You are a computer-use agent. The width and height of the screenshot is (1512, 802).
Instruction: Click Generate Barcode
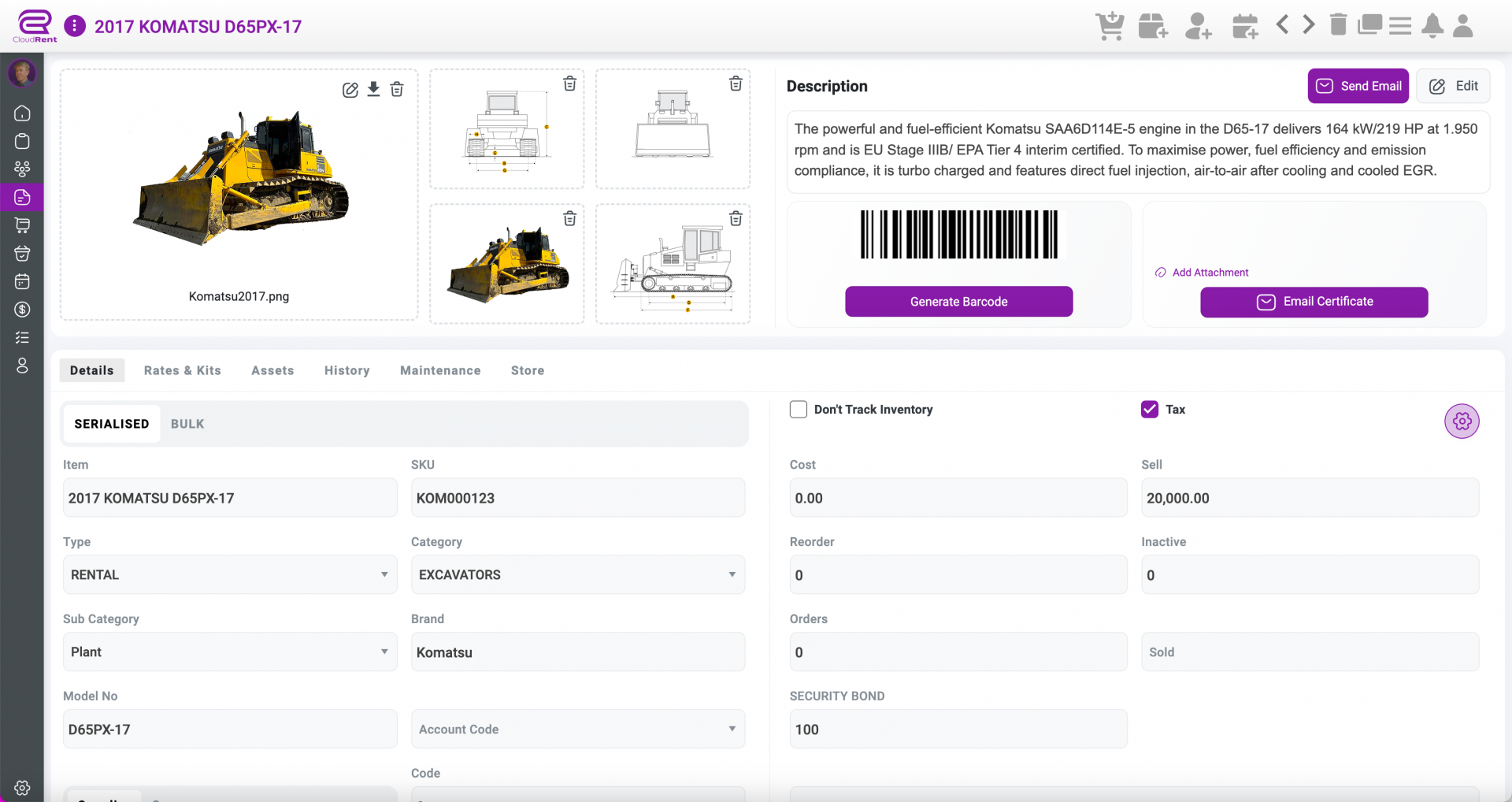[x=959, y=302]
